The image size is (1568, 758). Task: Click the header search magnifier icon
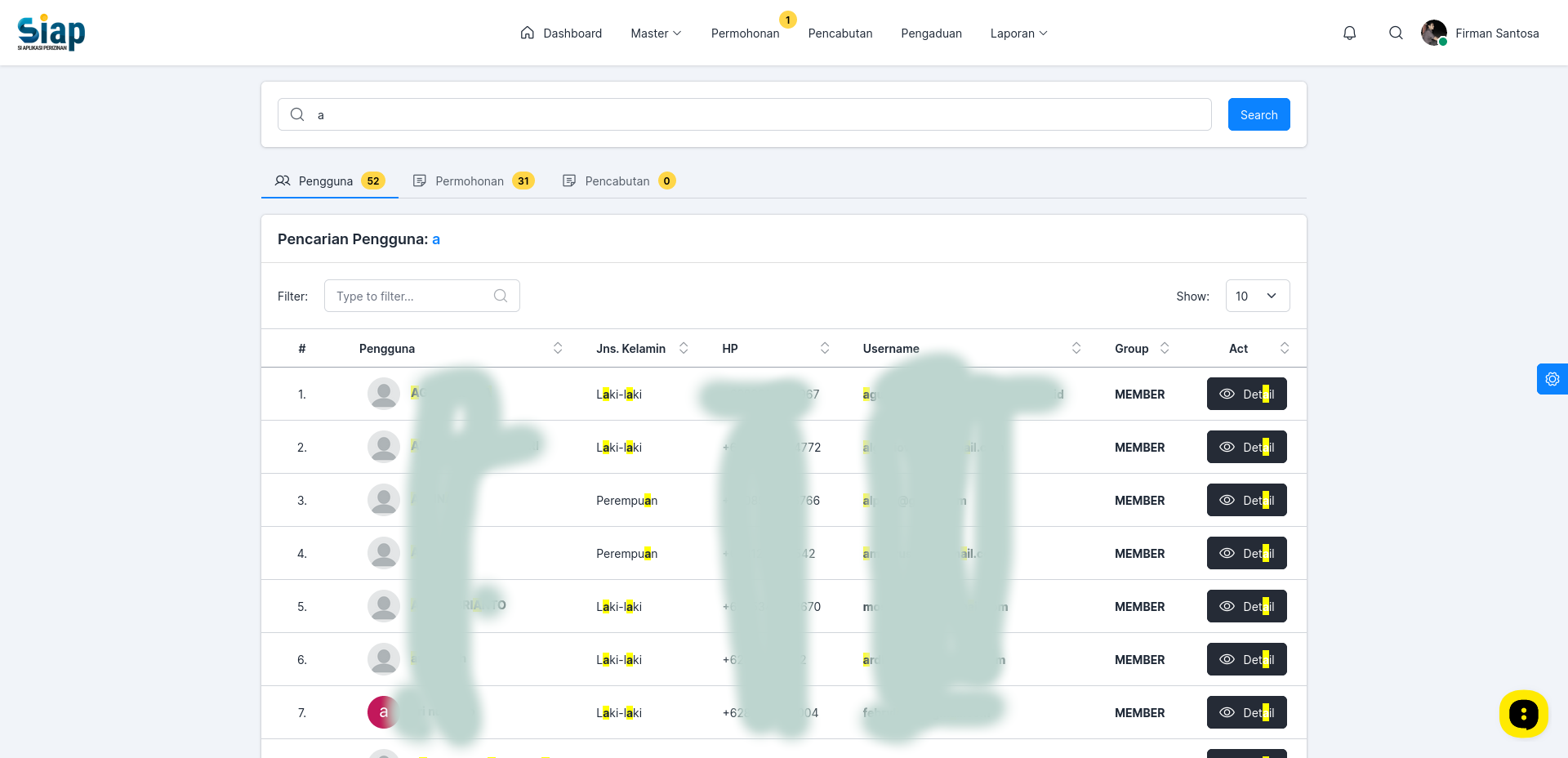1396,33
